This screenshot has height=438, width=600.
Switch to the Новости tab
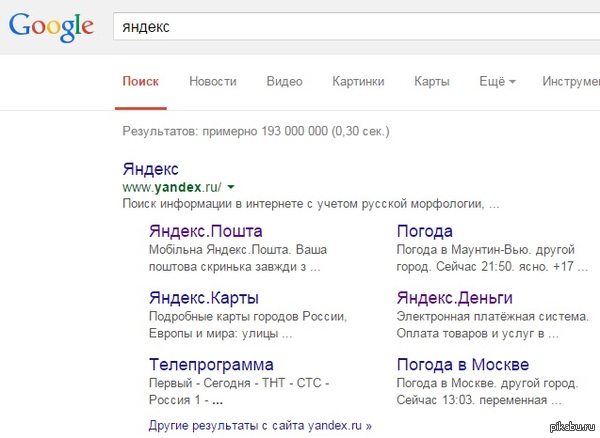coord(213,81)
